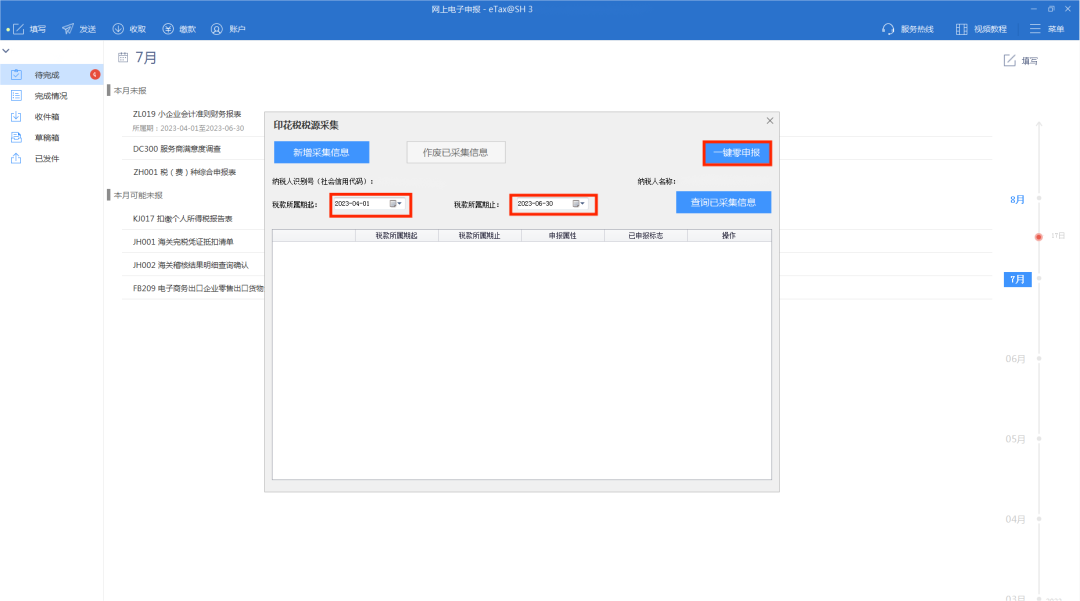Open calendar dropdown for 税款所属期止
Viewport: 1080px width, 601px height.
click(x=579, y=204)
